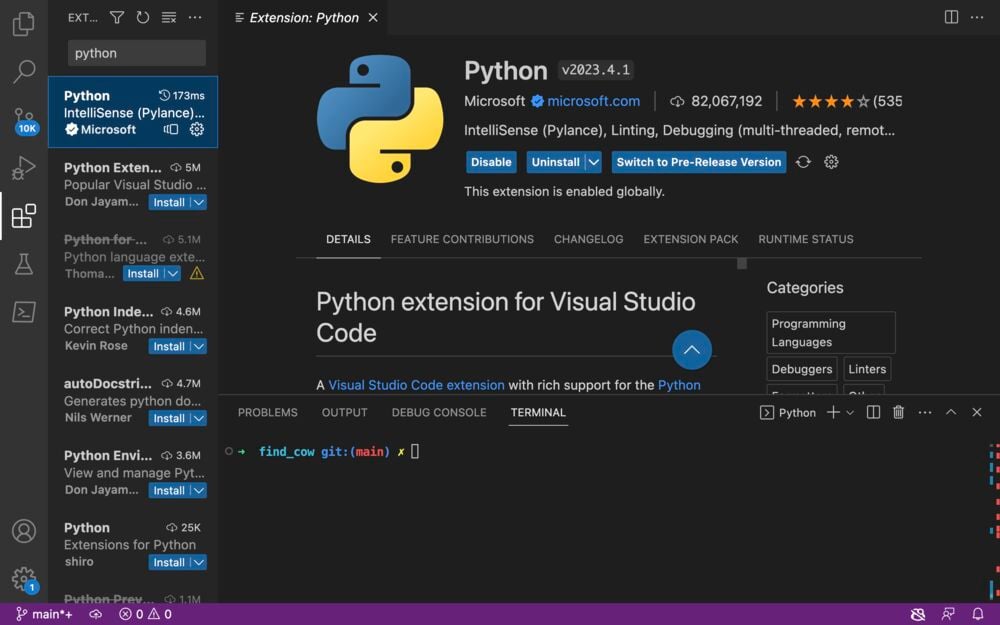Switch to the Feature Contributions tab
Viewport: 1000px width, 625px height.
point(461,239)
